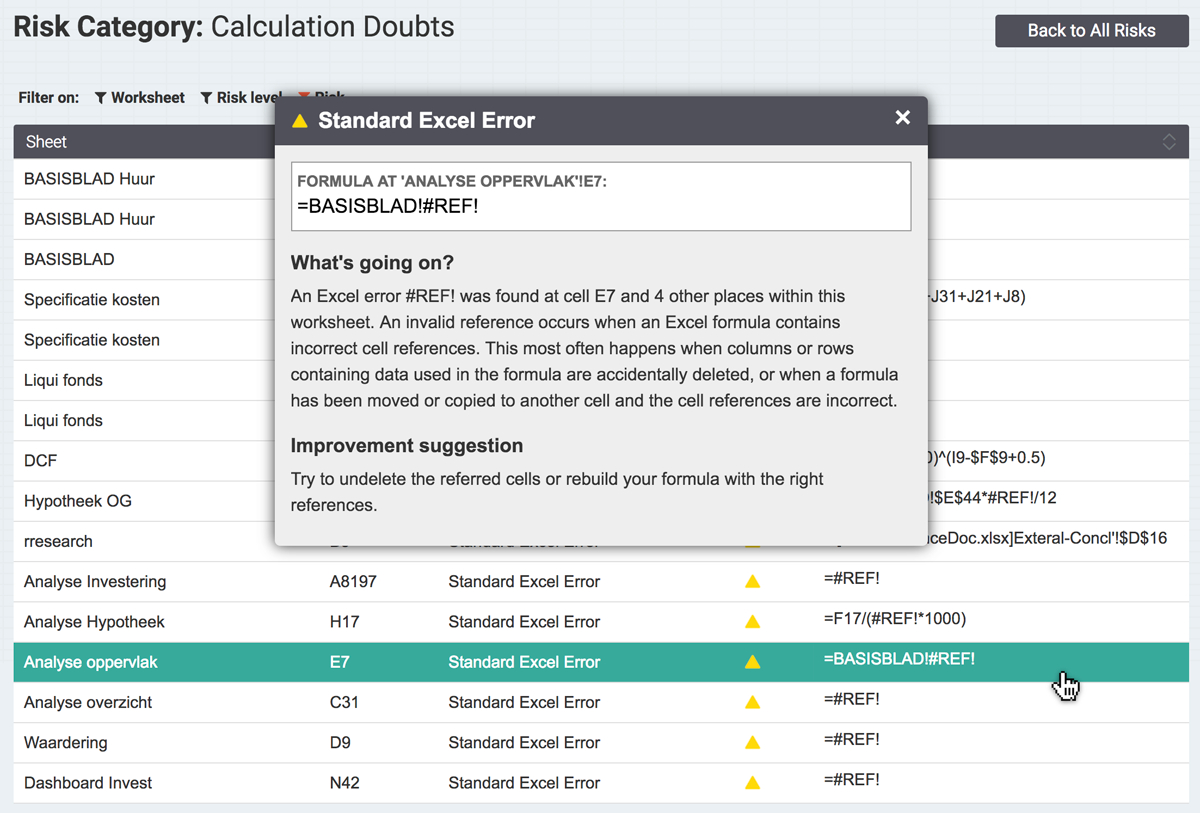1200x813 pixels.
Task: Close the Standard Excel Error popup
Action: (x=902, y=118)
